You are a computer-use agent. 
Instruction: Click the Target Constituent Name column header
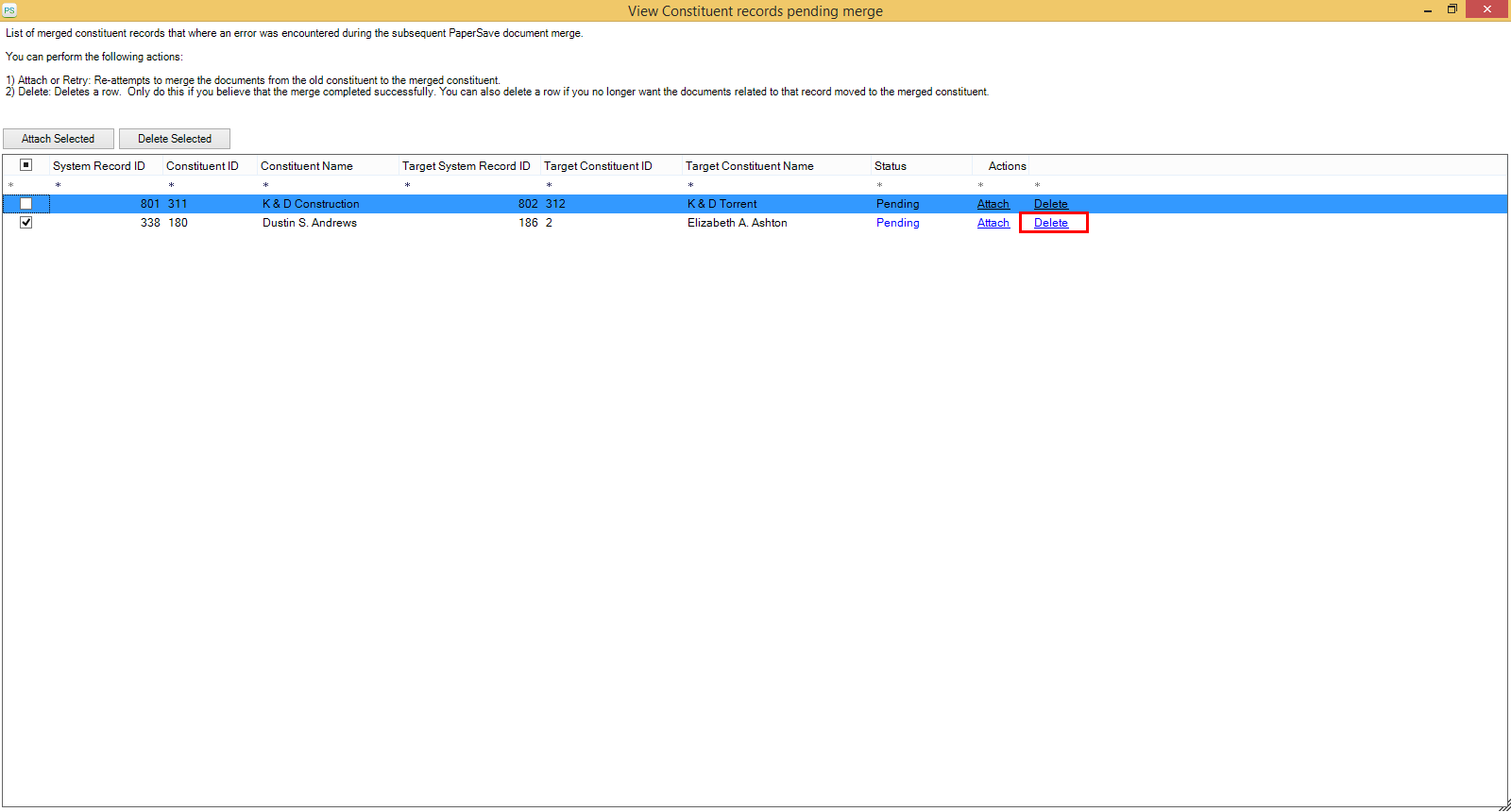[750, 166]
